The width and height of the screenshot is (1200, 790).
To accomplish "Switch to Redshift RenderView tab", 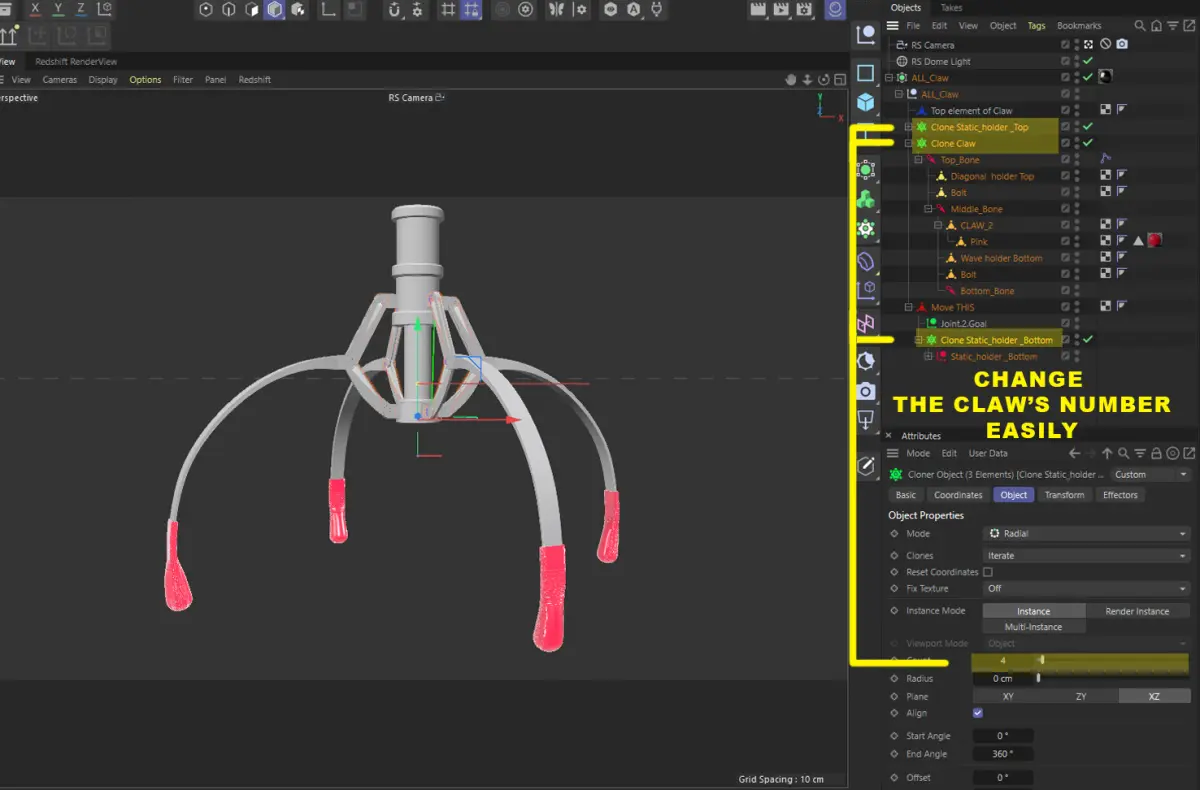I will pos(76,62).
